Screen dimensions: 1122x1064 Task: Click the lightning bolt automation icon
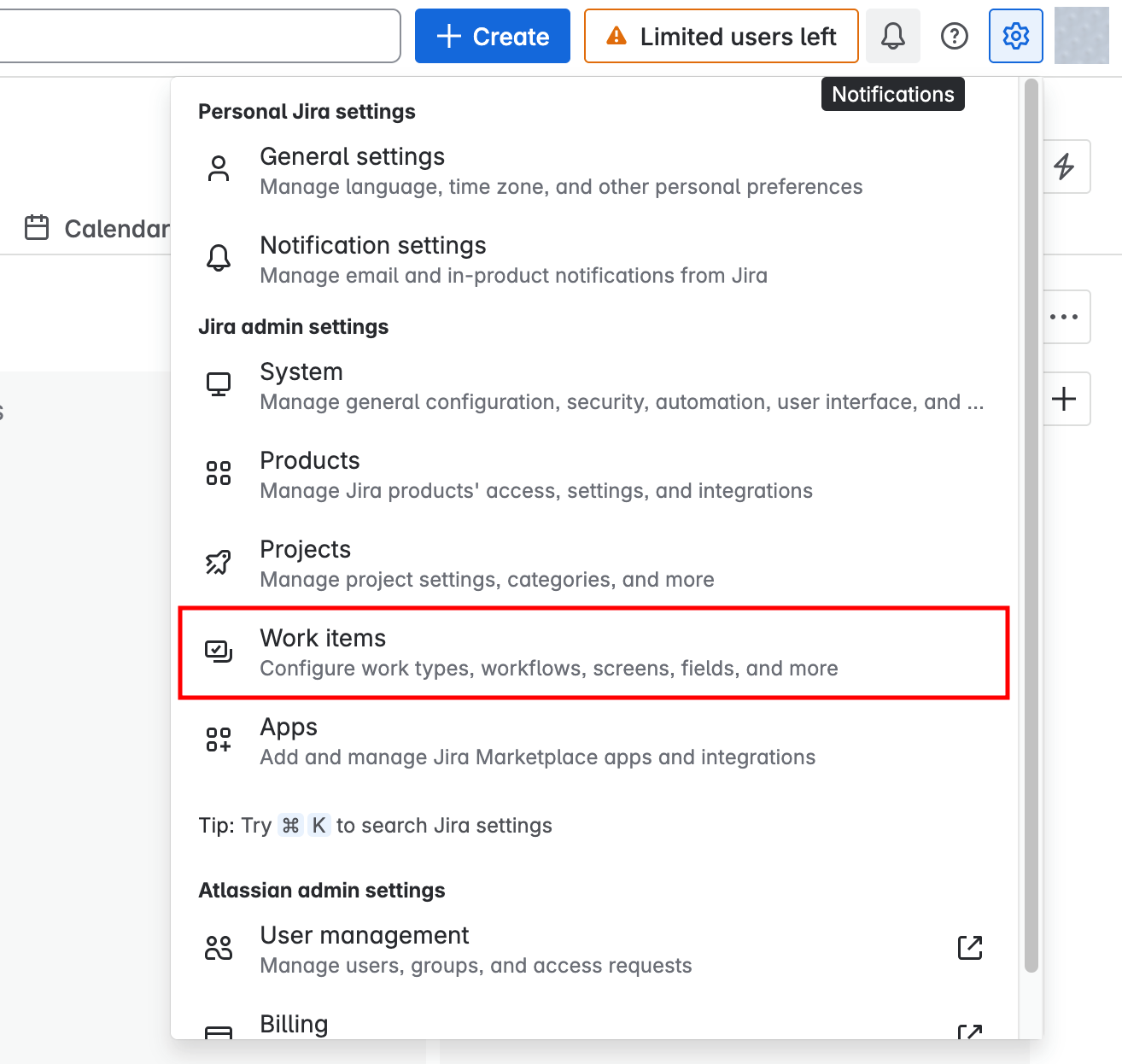coord(1064,167)
